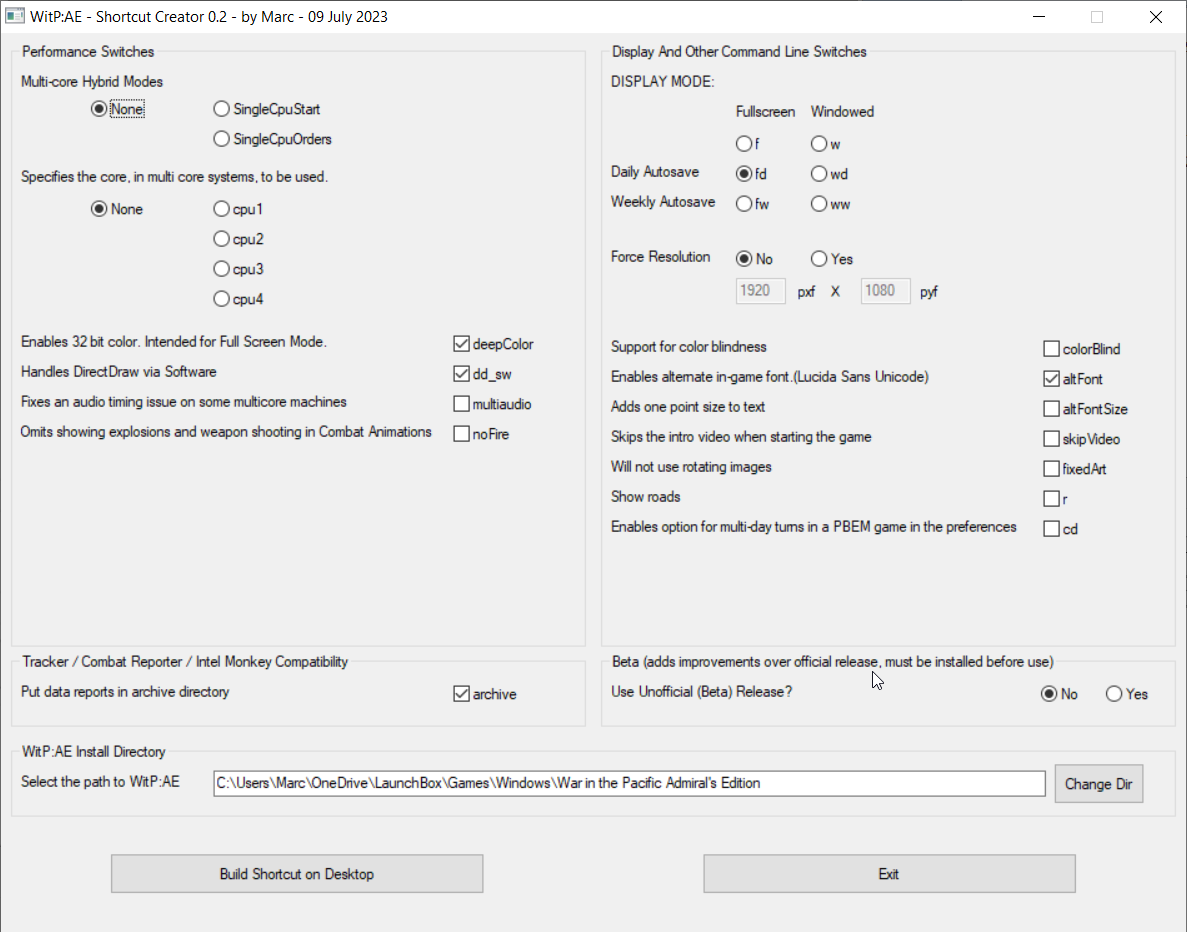The image size is (1187, 932).
Task: Click 'Support for color blindness' text
Action: (x=689, y=347)
